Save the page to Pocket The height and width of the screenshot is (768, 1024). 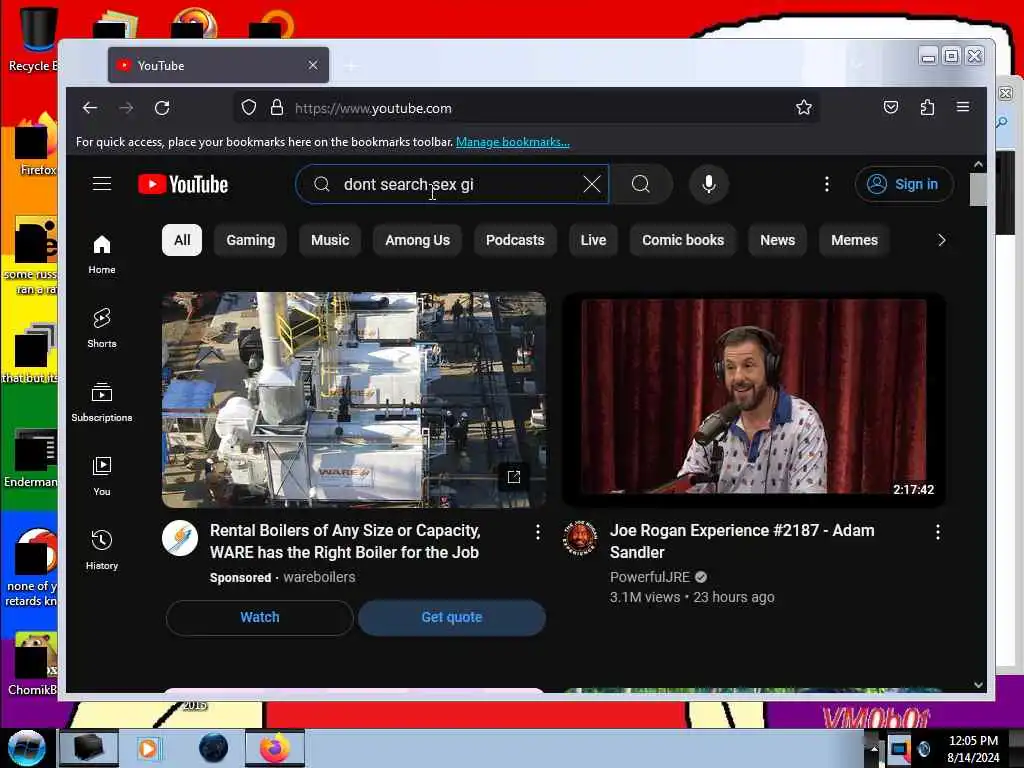891,107
